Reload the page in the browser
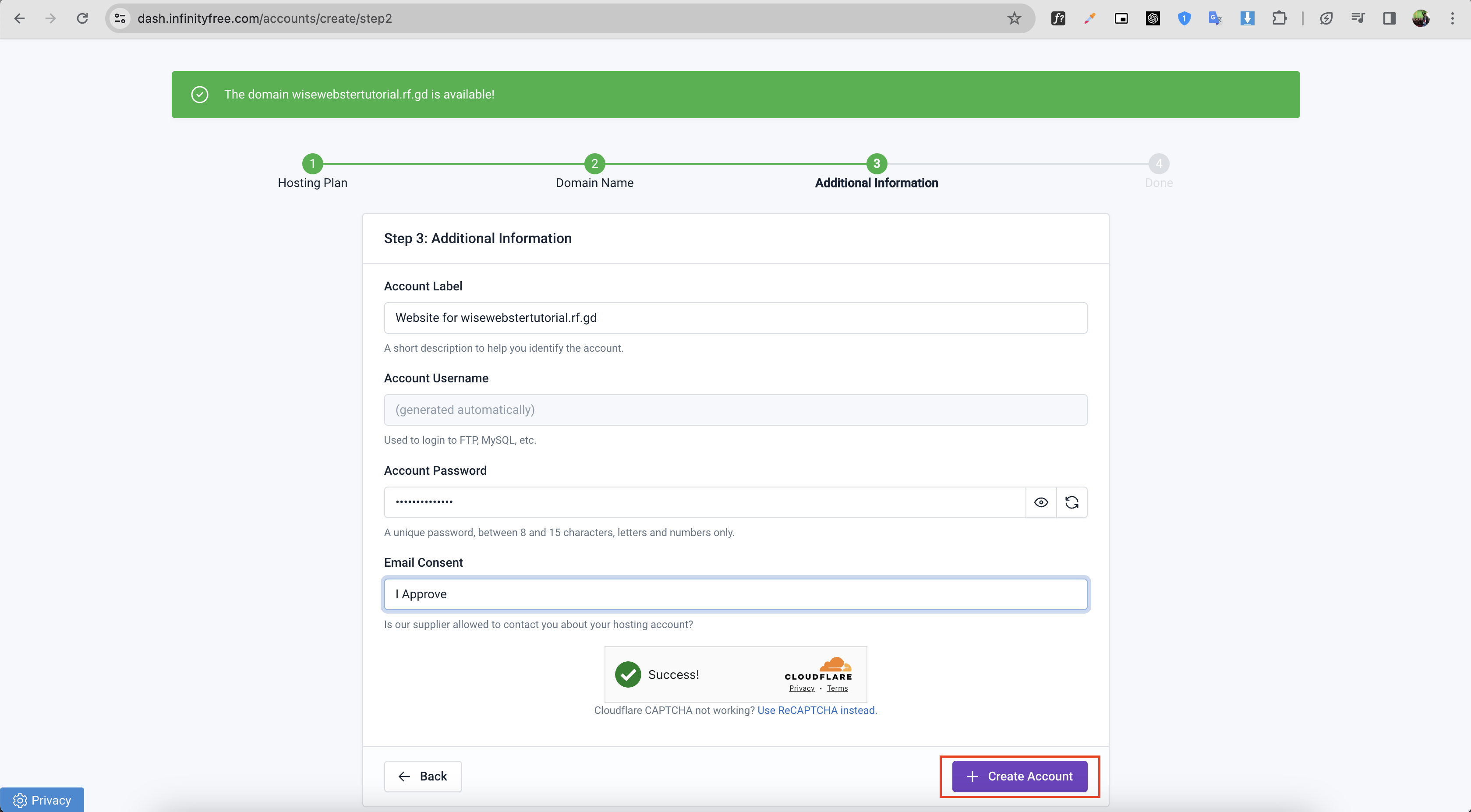The image size is (1471, 812). 82,18
